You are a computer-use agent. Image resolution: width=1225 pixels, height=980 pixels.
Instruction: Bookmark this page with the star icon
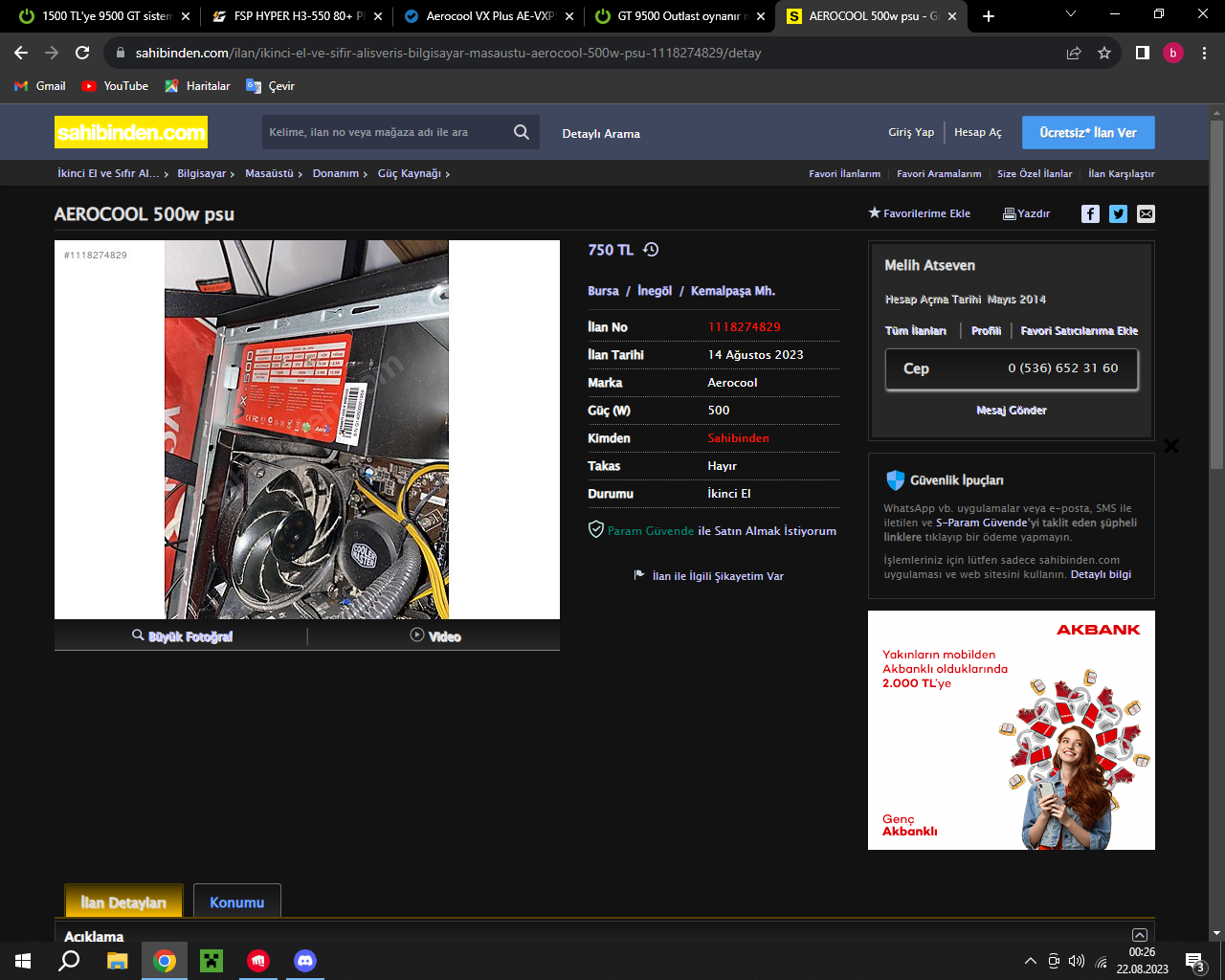click(x=1104, y=53)
